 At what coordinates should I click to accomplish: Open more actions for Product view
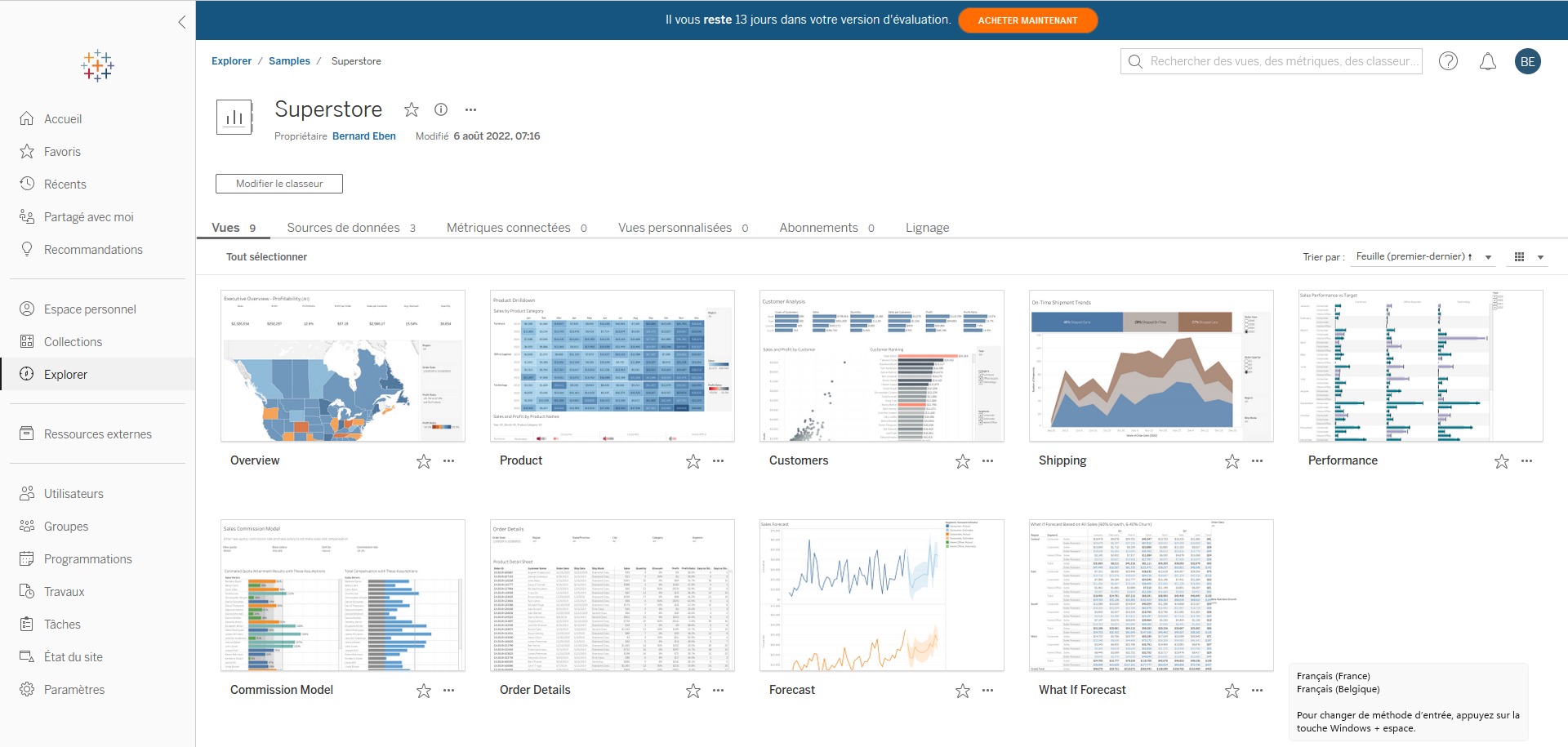(718, 461)
